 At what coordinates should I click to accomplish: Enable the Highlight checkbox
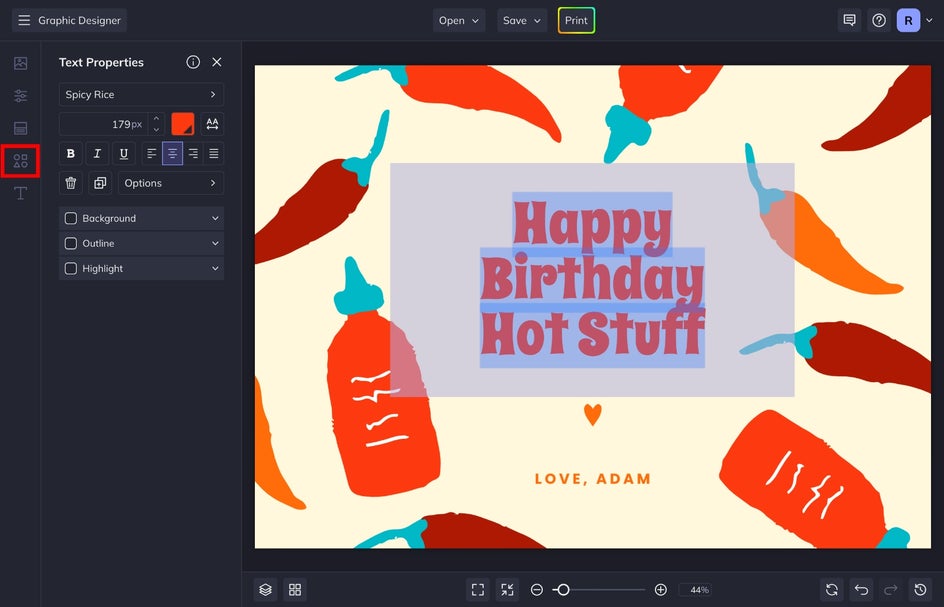[x=71, y=269]
